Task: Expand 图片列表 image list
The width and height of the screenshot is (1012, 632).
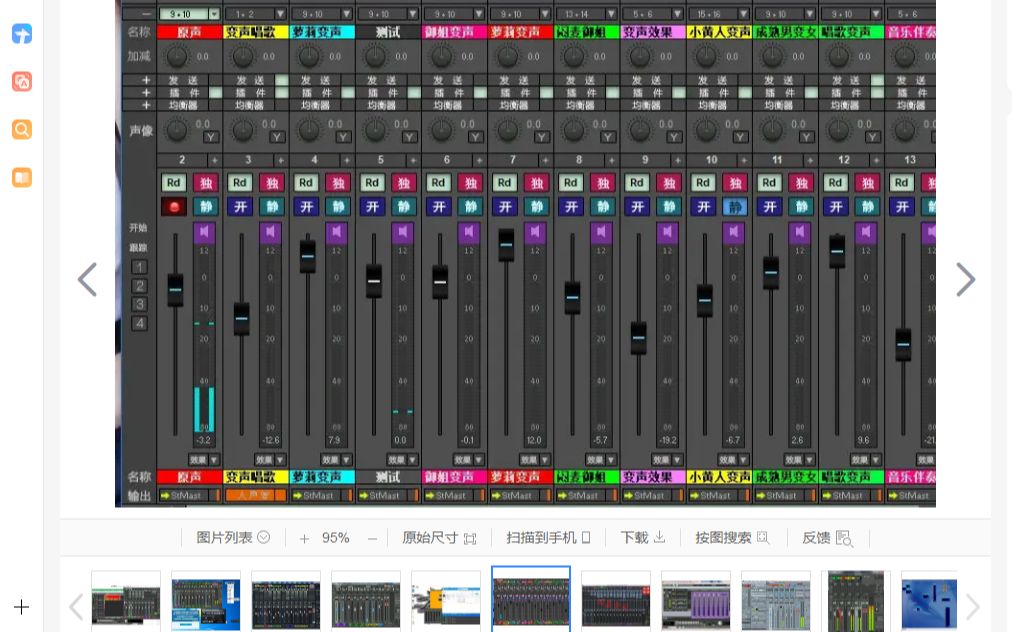Action: click(233, 538)
